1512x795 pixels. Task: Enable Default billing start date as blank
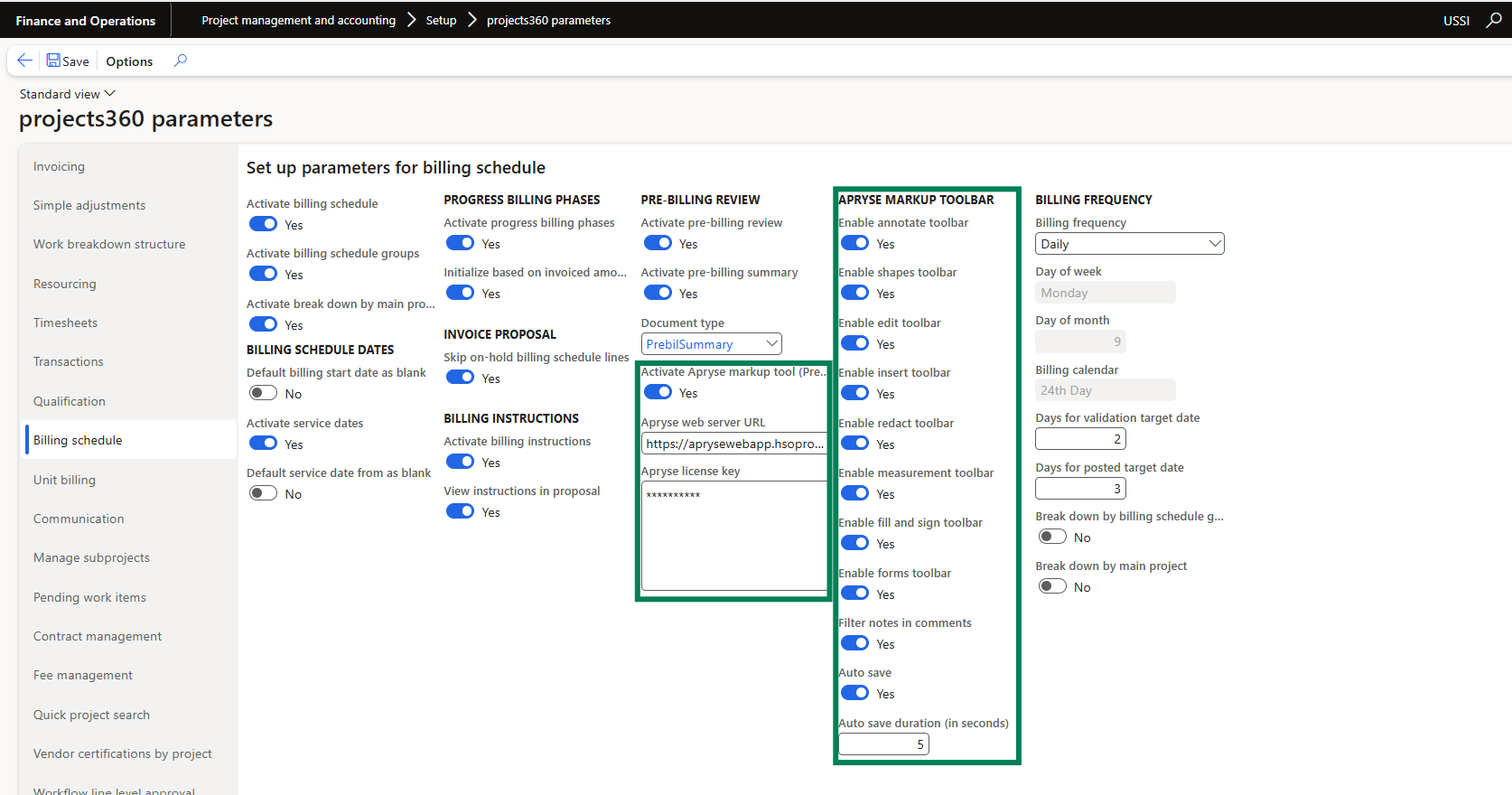pos(264,393)
